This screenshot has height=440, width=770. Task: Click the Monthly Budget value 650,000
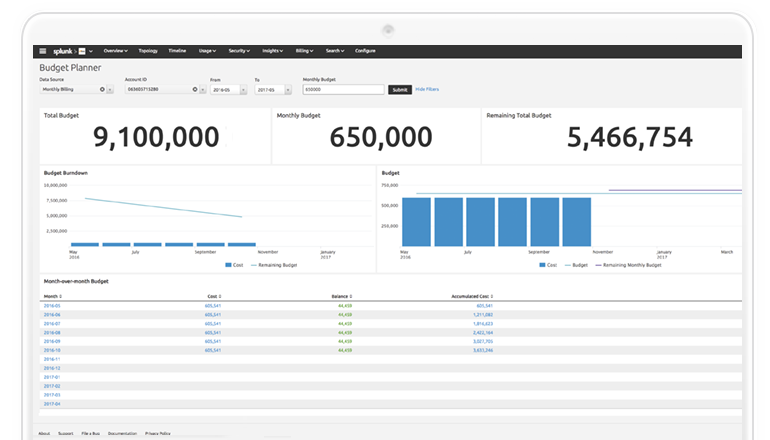tap(381, 137)
